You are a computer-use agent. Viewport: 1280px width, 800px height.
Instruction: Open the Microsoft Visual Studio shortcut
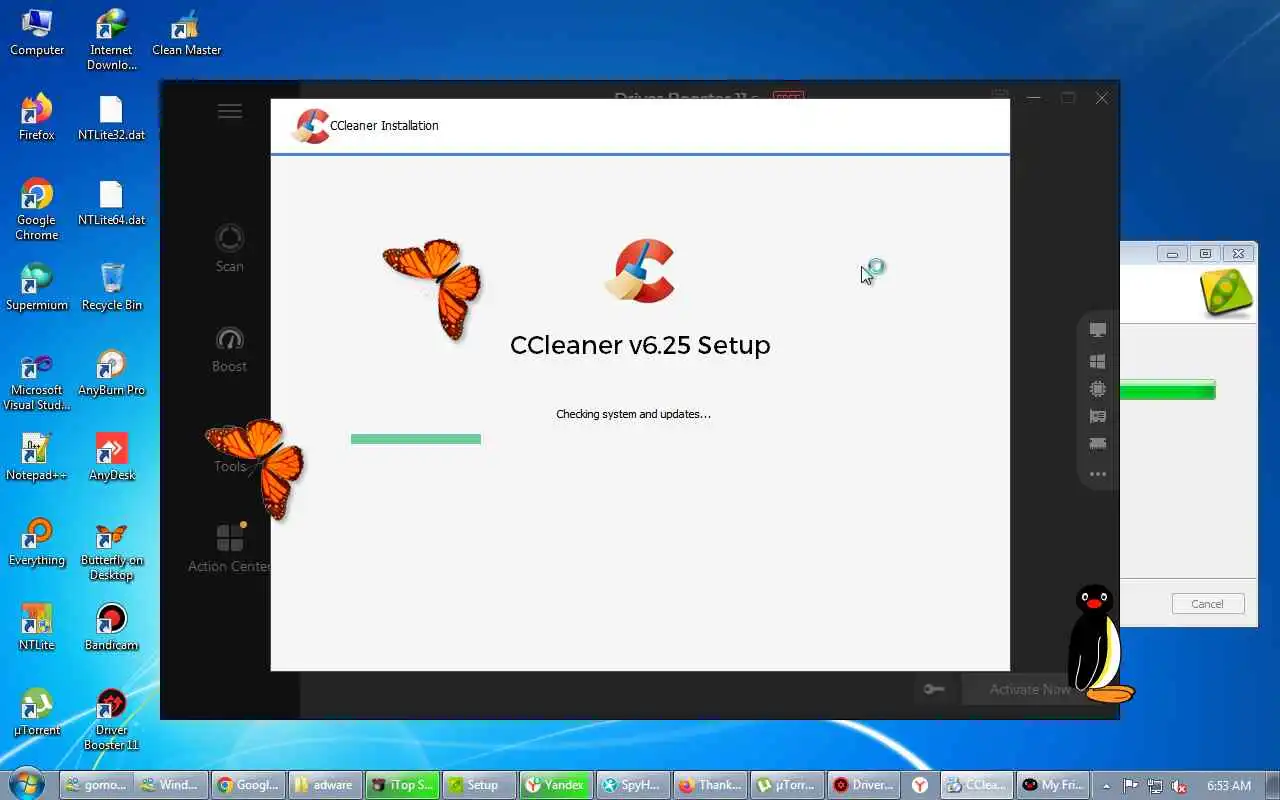37,380
